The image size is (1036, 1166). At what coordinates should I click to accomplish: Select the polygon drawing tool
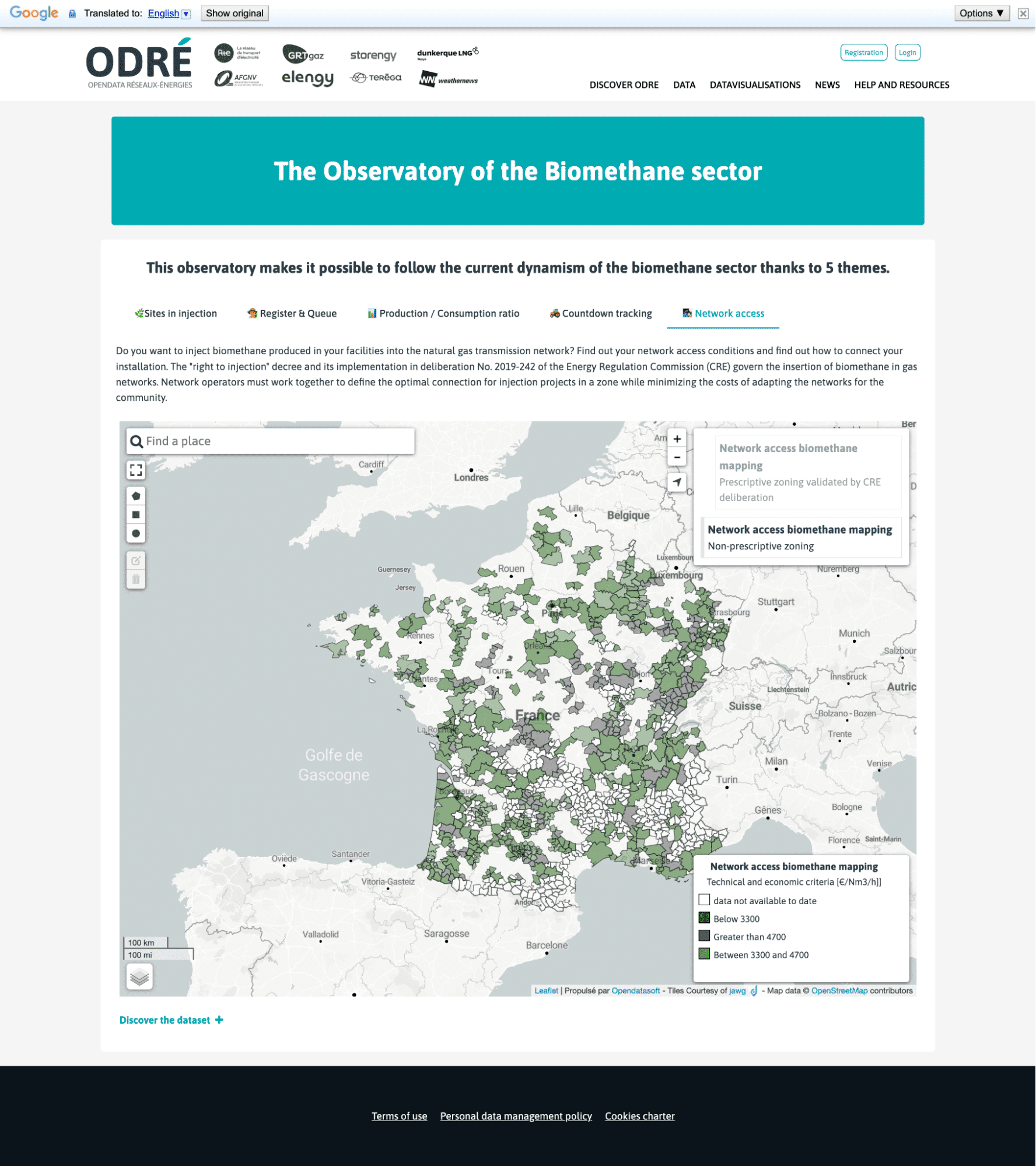coord(136,496)
